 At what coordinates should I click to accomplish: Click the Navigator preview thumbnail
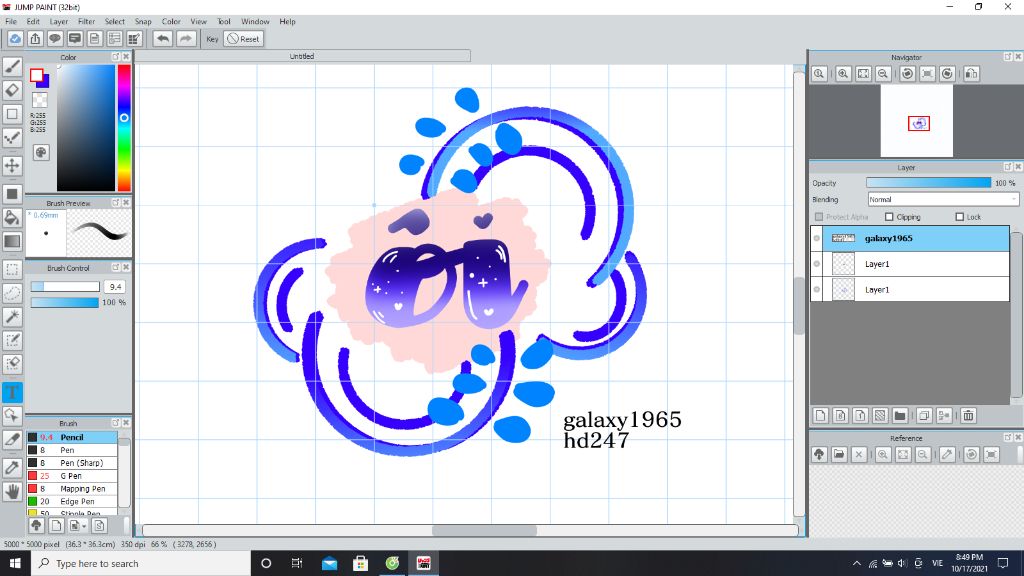[916, 121]
